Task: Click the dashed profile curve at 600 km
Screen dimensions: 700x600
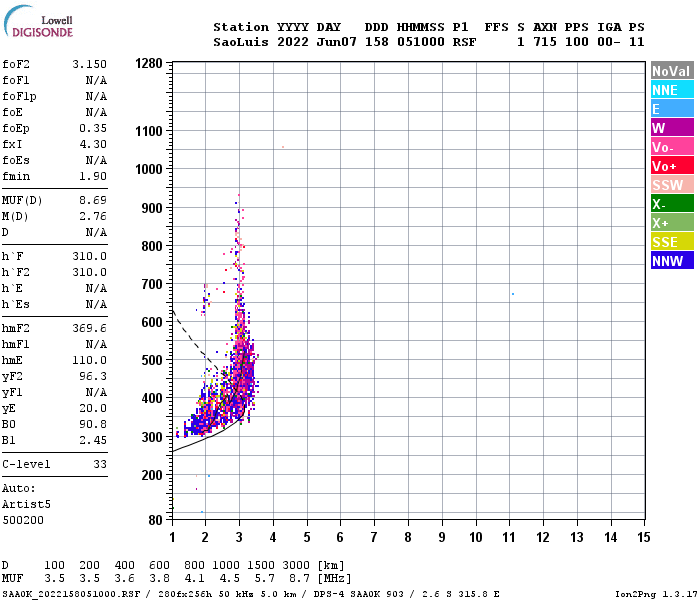Action: click(x=177, y=321)
